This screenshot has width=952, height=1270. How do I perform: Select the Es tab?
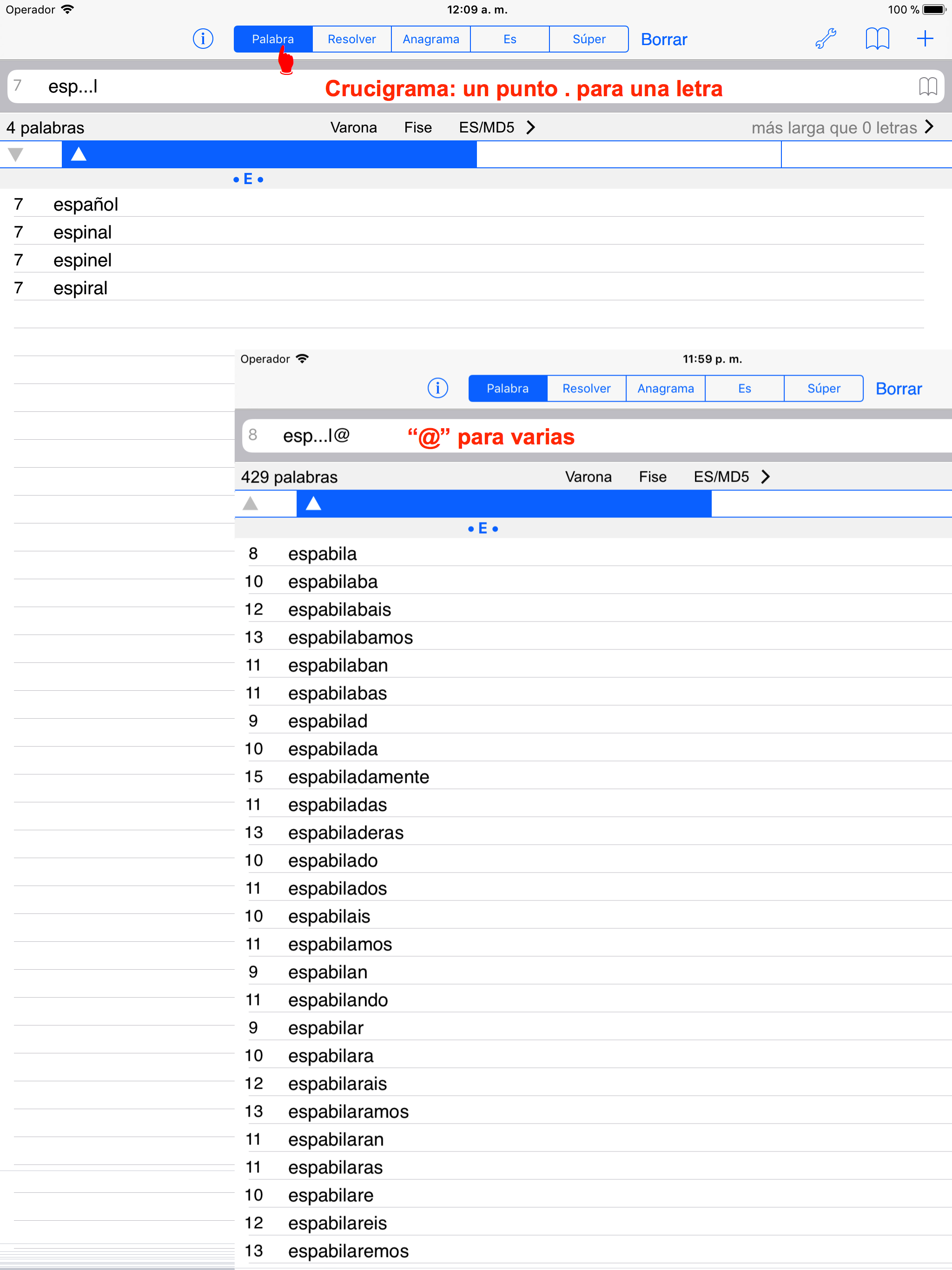coord(509,39)
